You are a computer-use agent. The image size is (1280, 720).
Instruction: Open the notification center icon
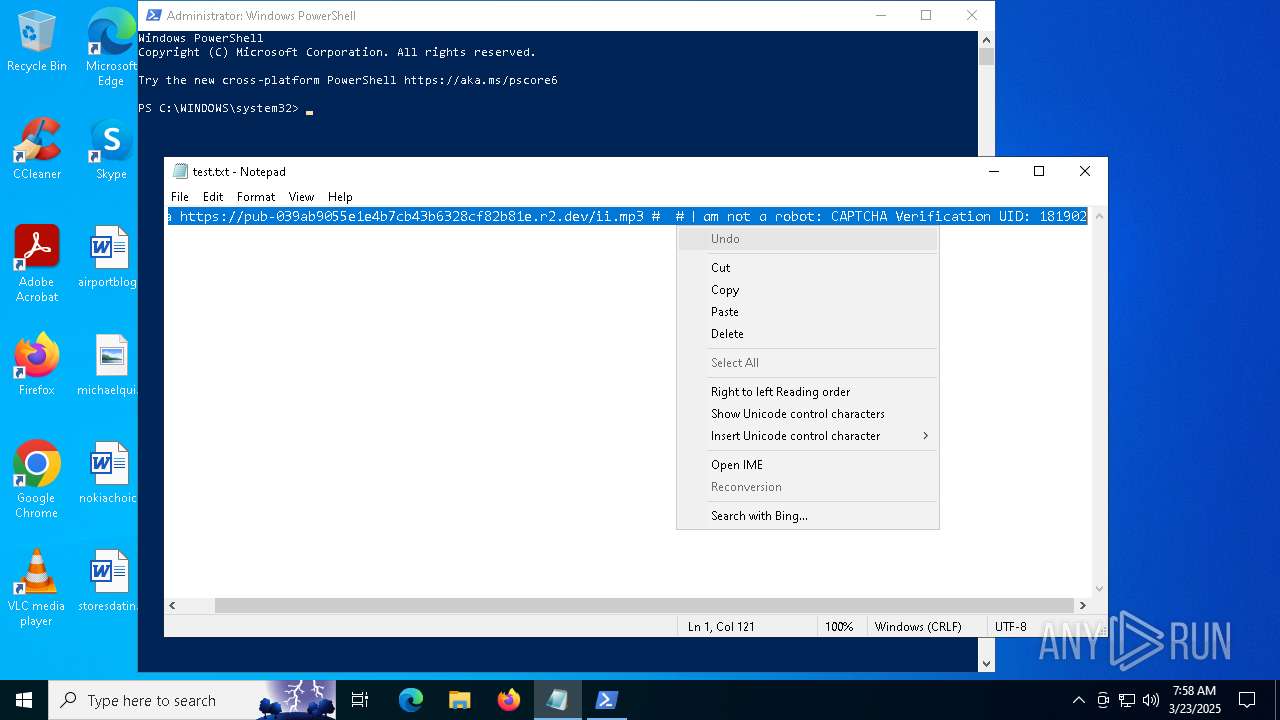click(1247, 700)
